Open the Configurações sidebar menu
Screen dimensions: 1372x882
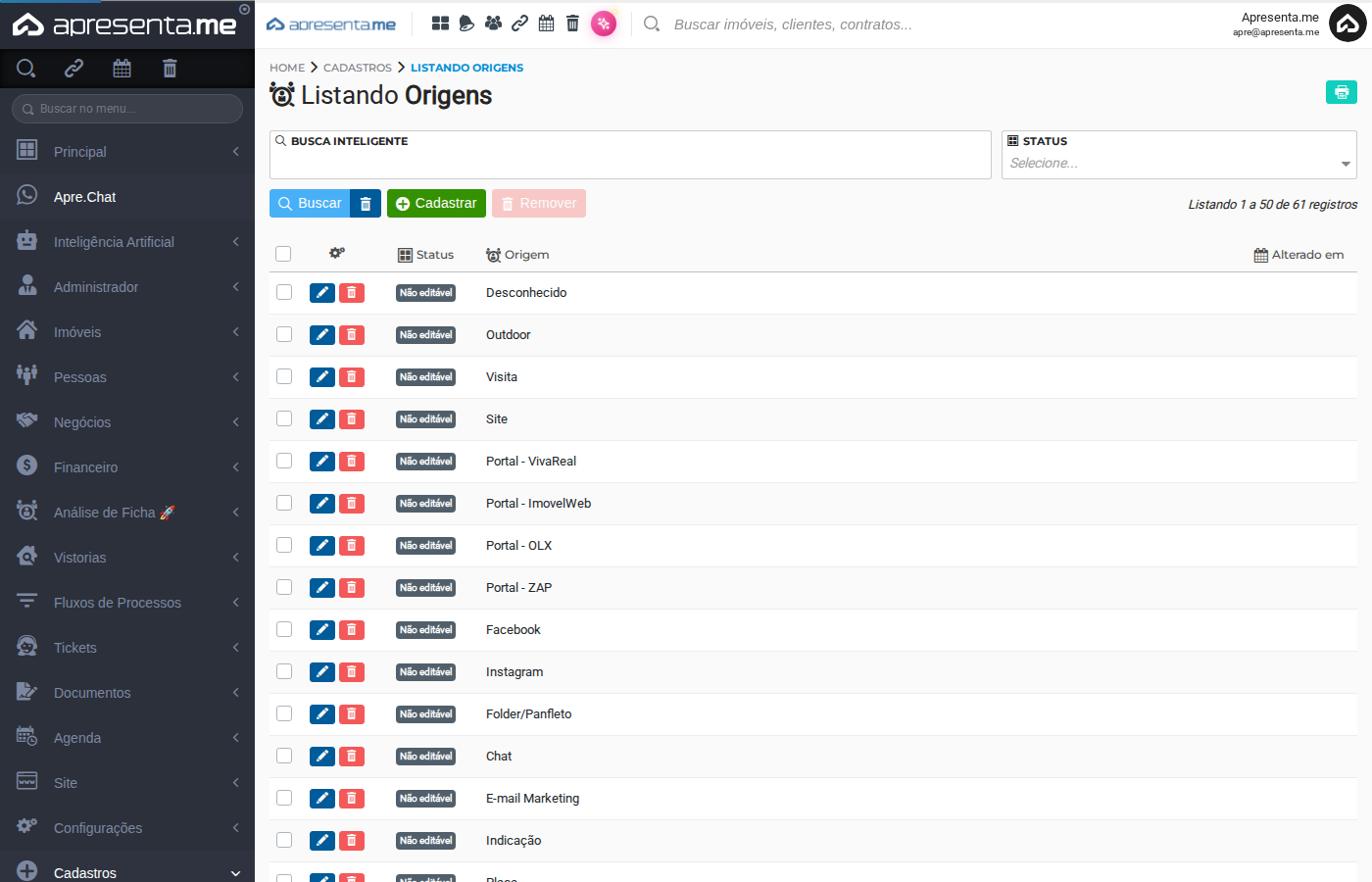pos(127,828)
